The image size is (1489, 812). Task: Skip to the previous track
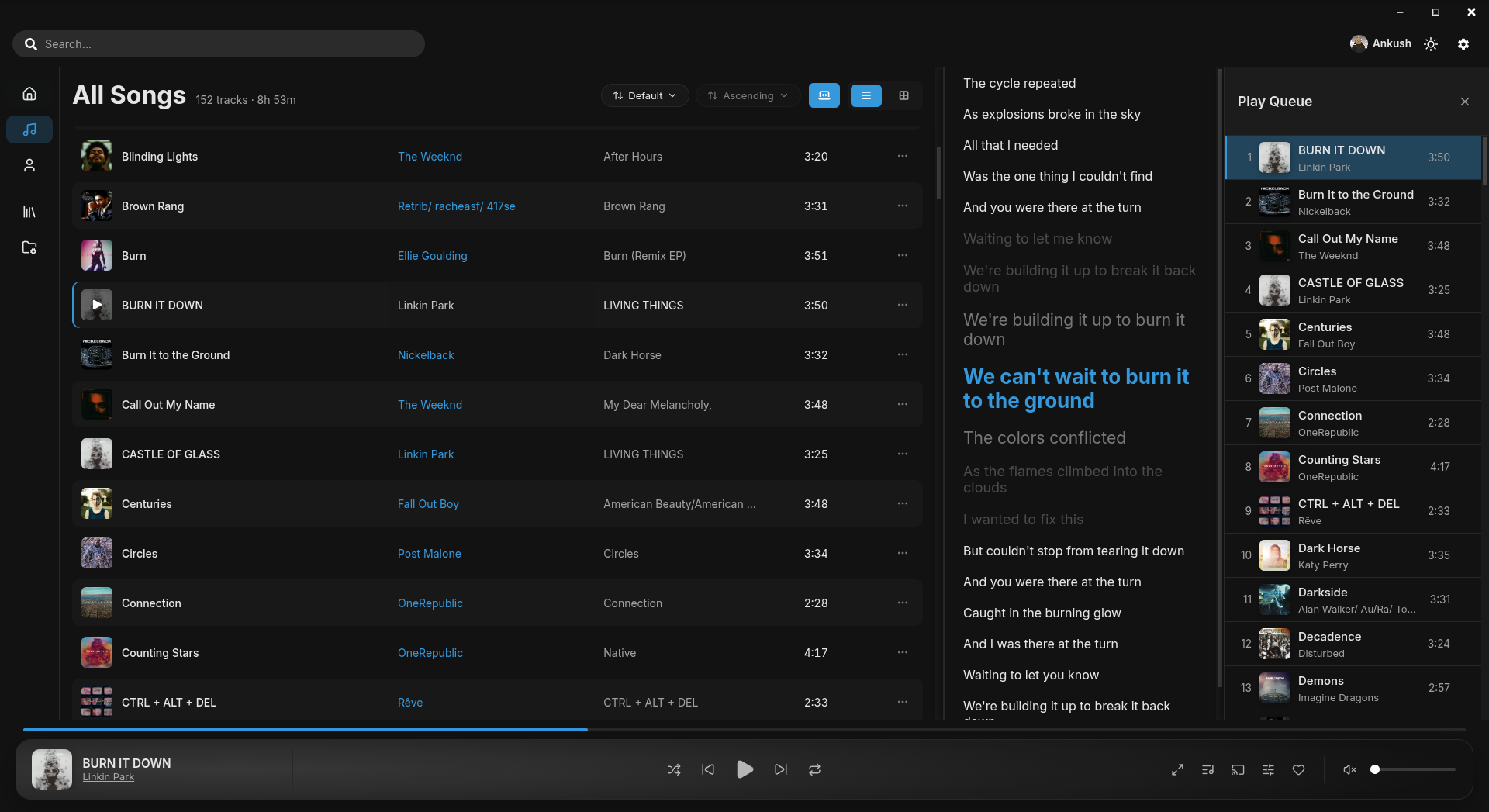click(x=708, y=769)
